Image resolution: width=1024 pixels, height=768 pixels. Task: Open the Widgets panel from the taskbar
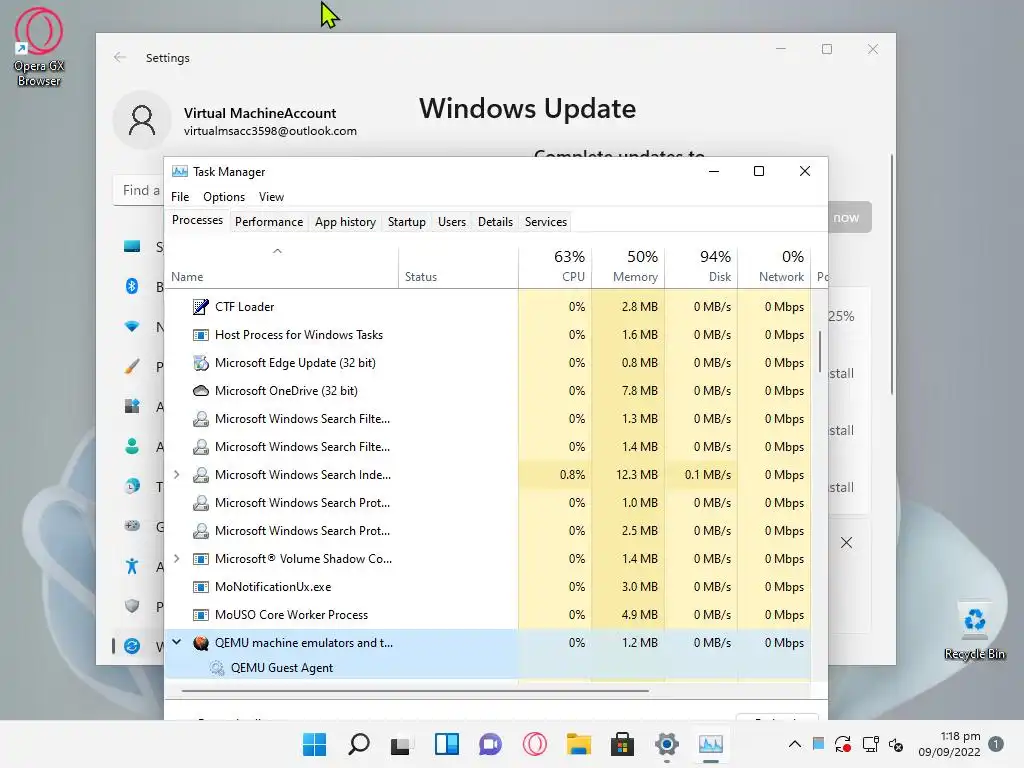(447, 744)
